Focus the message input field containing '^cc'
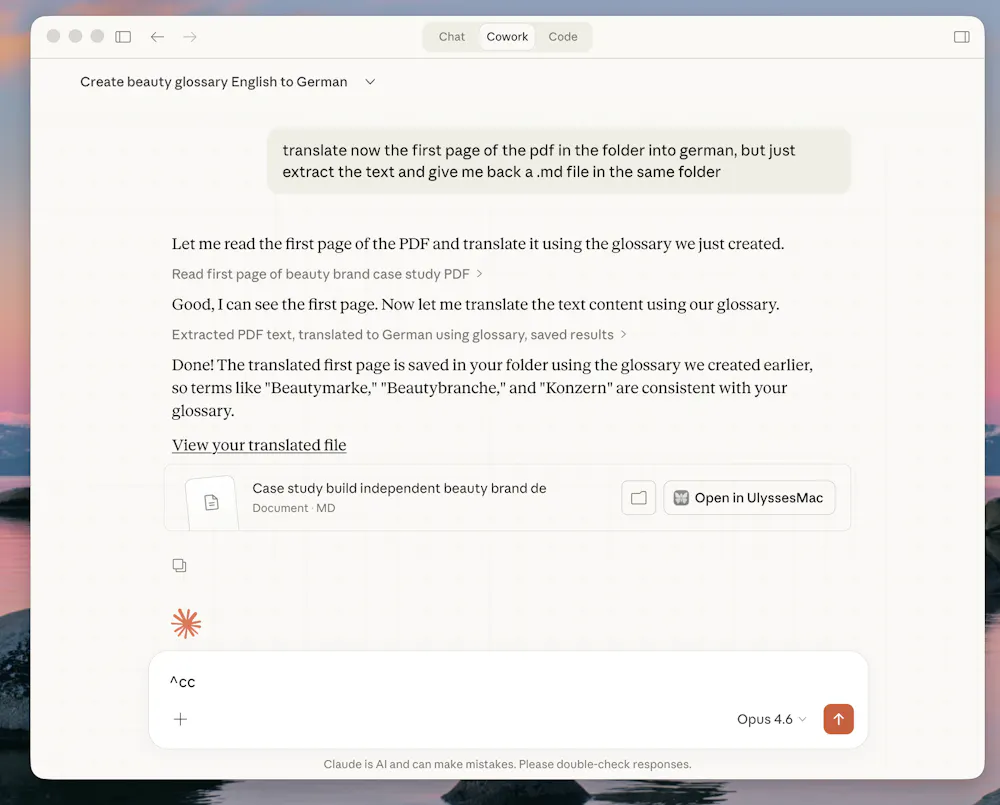This screenshot has height=805, width=1000. point(508,682)
